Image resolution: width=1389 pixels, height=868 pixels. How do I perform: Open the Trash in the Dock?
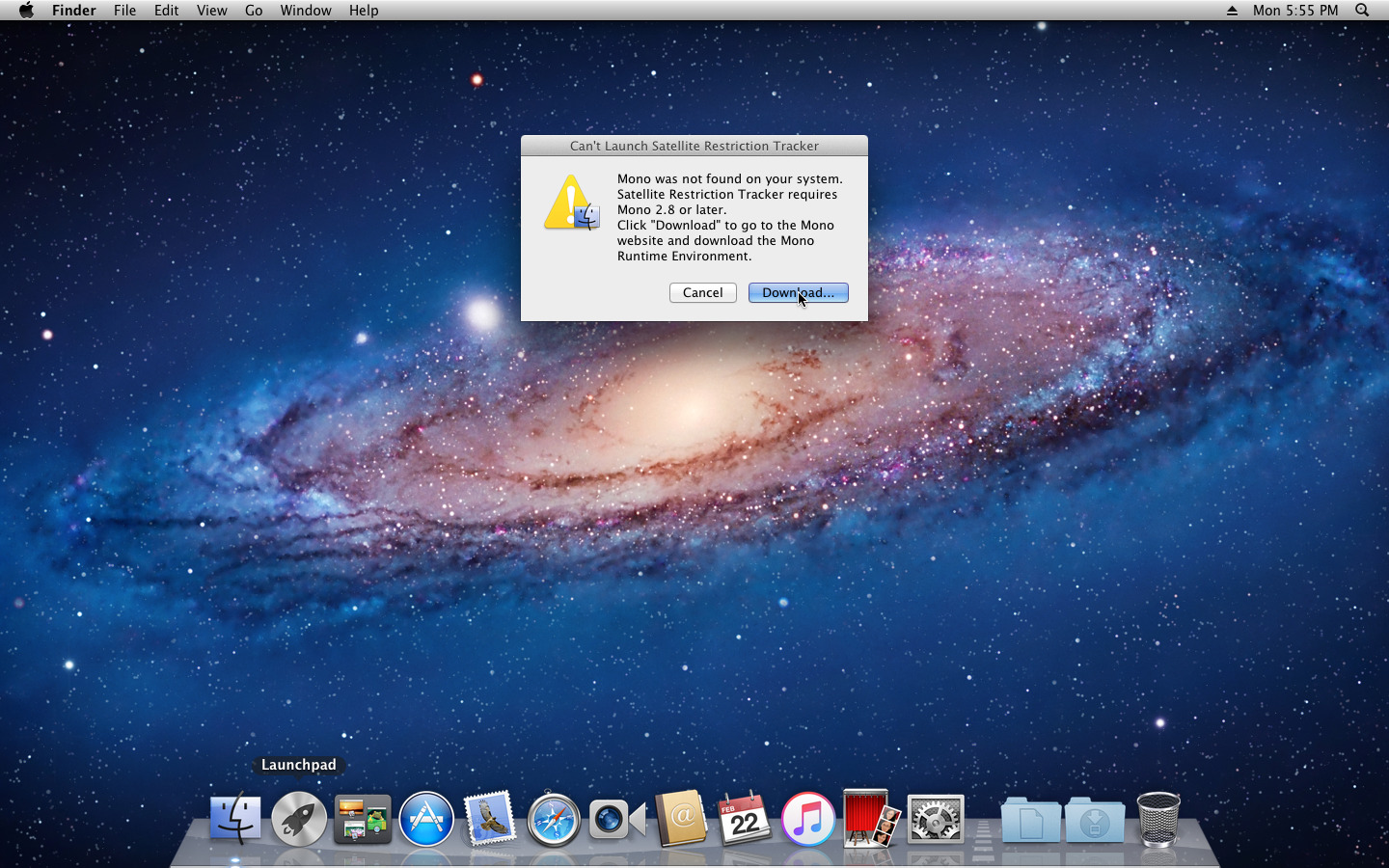1158,819
